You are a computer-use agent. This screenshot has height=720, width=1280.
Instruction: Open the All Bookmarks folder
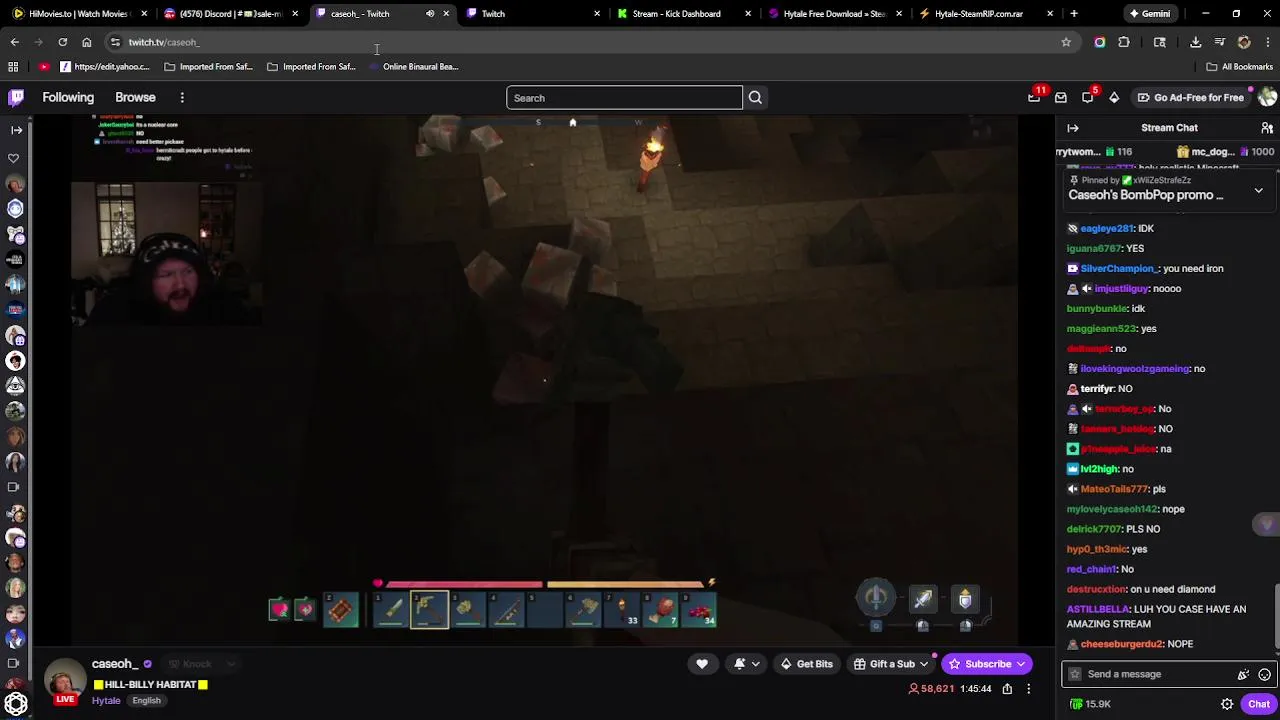point(1240,67)
